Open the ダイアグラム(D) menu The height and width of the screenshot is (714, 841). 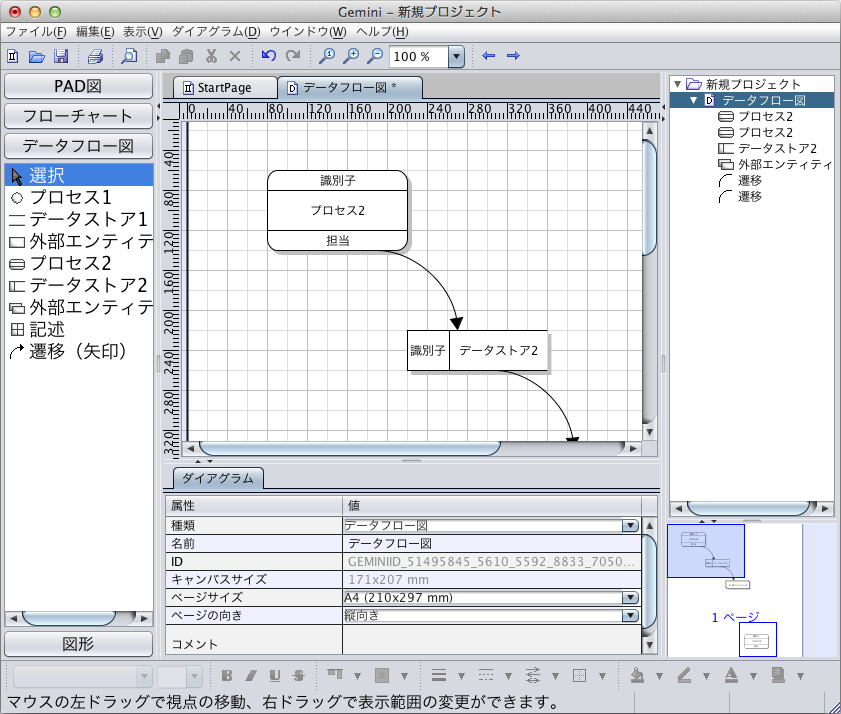(216, 32)
